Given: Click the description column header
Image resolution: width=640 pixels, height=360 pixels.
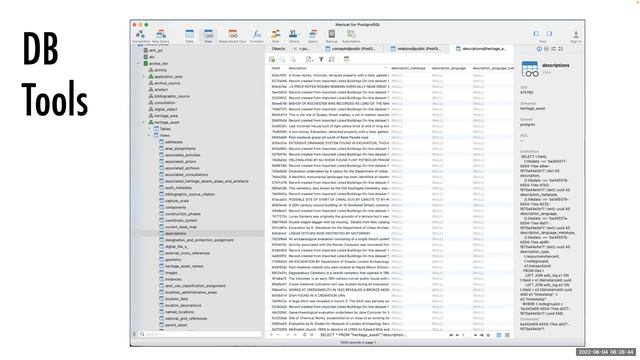Looking at the screenshot, I should [338, 68].
